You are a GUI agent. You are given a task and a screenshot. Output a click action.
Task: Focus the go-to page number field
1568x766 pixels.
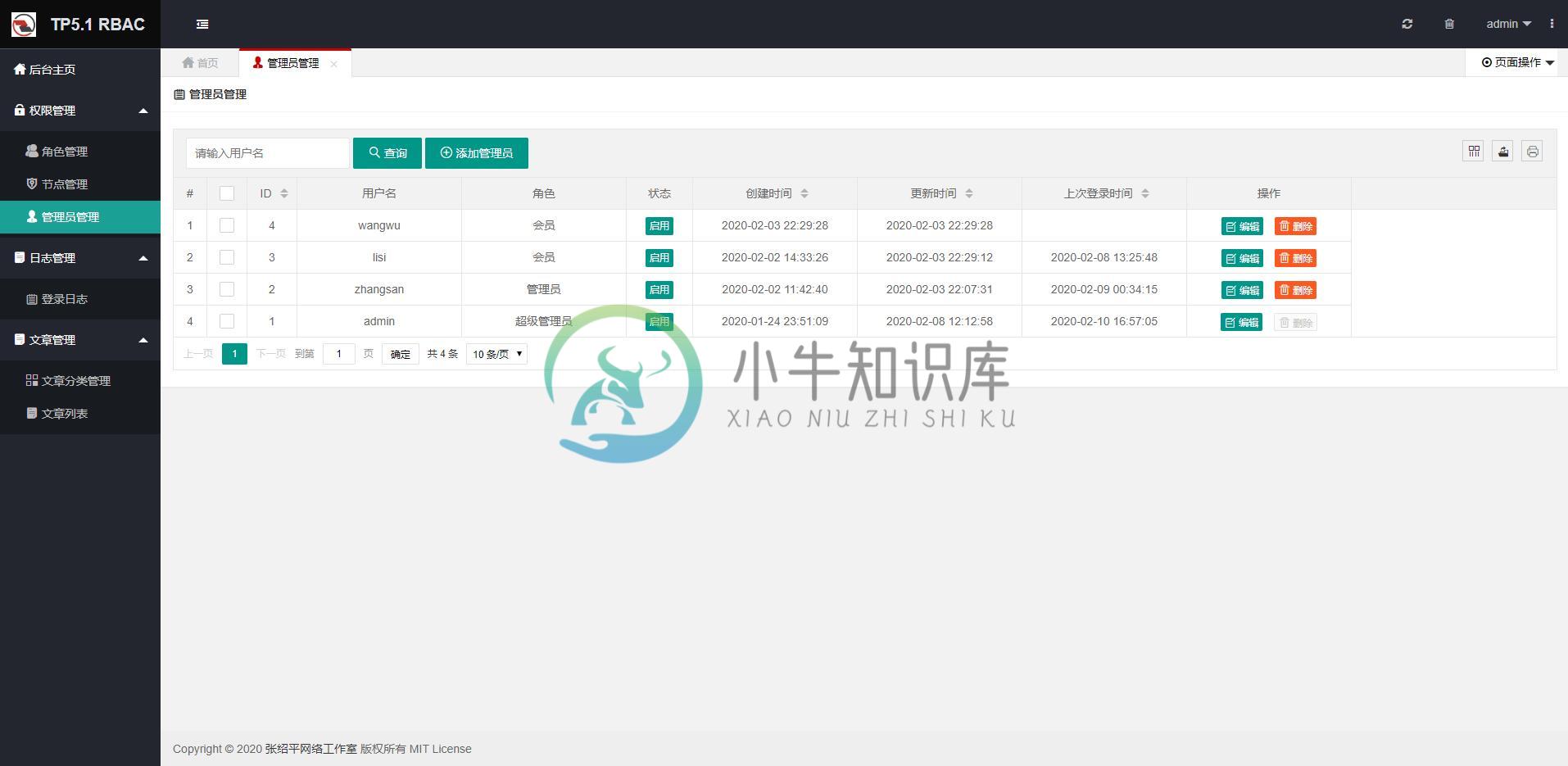339,354
